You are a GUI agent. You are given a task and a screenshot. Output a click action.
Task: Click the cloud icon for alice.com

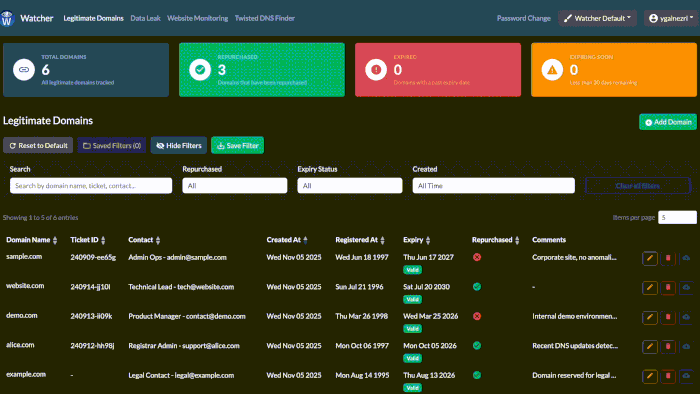pos(686,346)
